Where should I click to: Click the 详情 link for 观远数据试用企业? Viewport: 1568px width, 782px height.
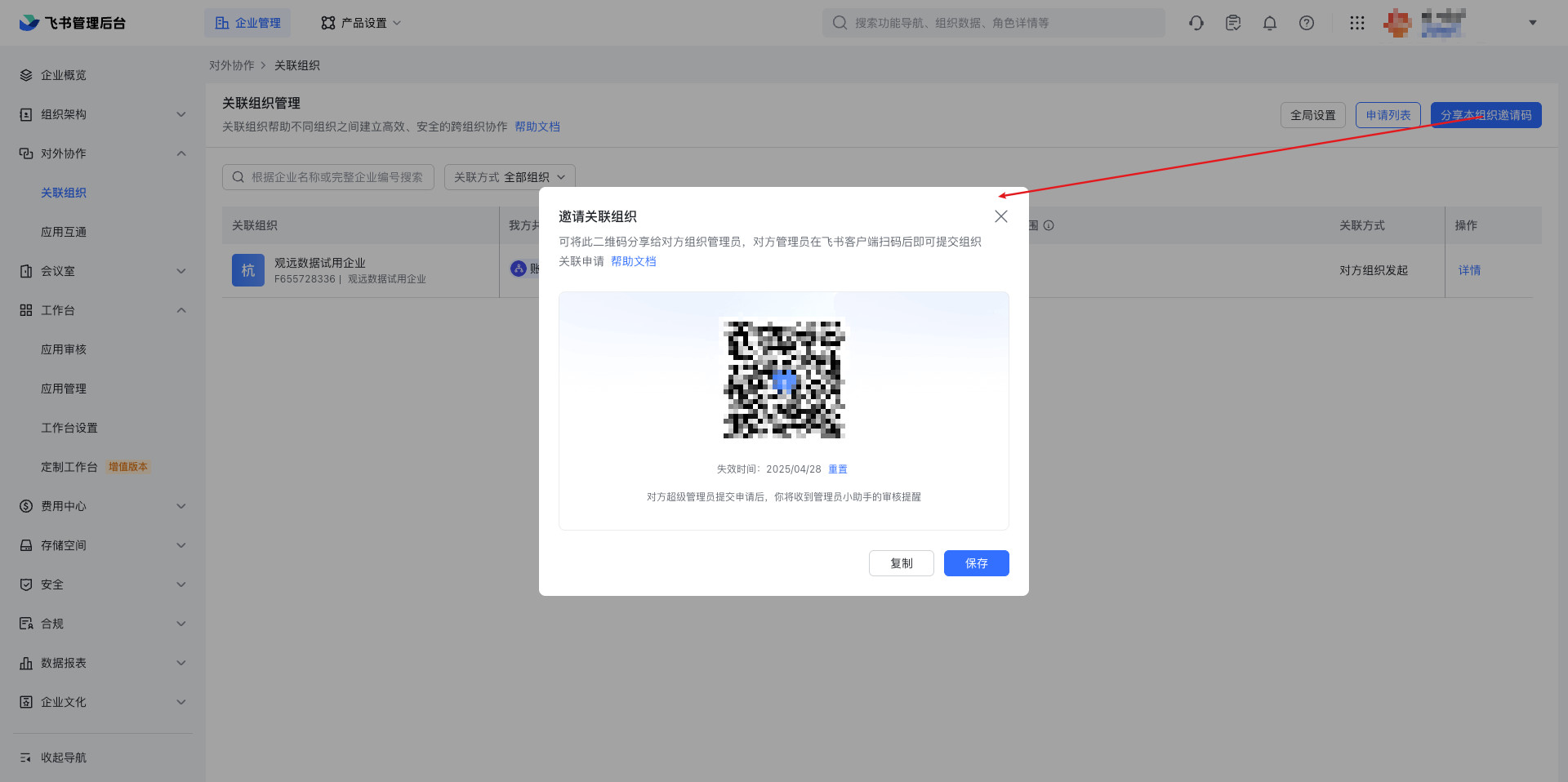click(x=1470, y=270)
